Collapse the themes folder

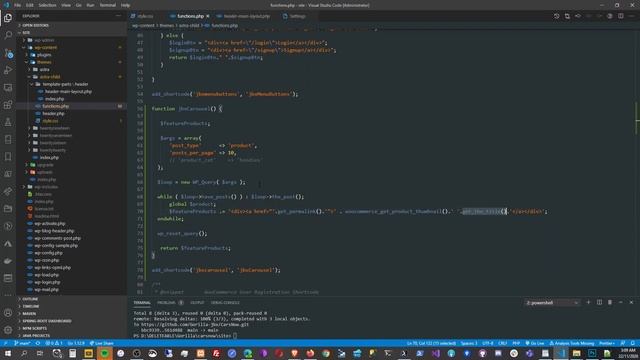[44, 62]
